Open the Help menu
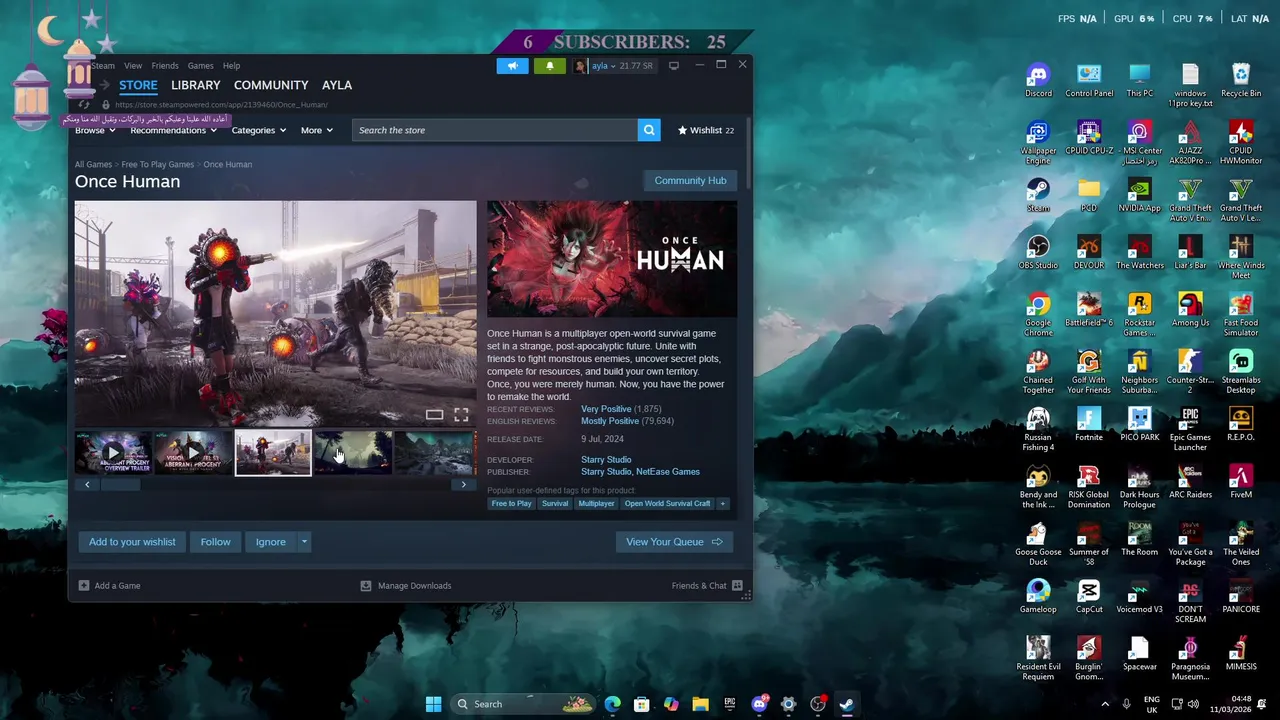The height and width of the screenshot is (720, 1280). tap(231, 66)
